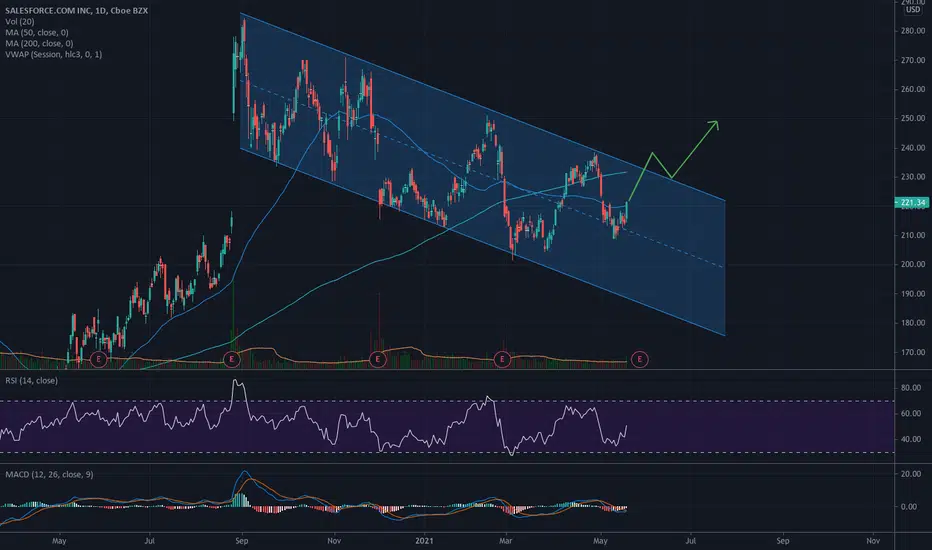932x550 pixels.
Task: Select the VWAP (Session, hlc3, 0, 1) legend
Action: click(53, 54)
